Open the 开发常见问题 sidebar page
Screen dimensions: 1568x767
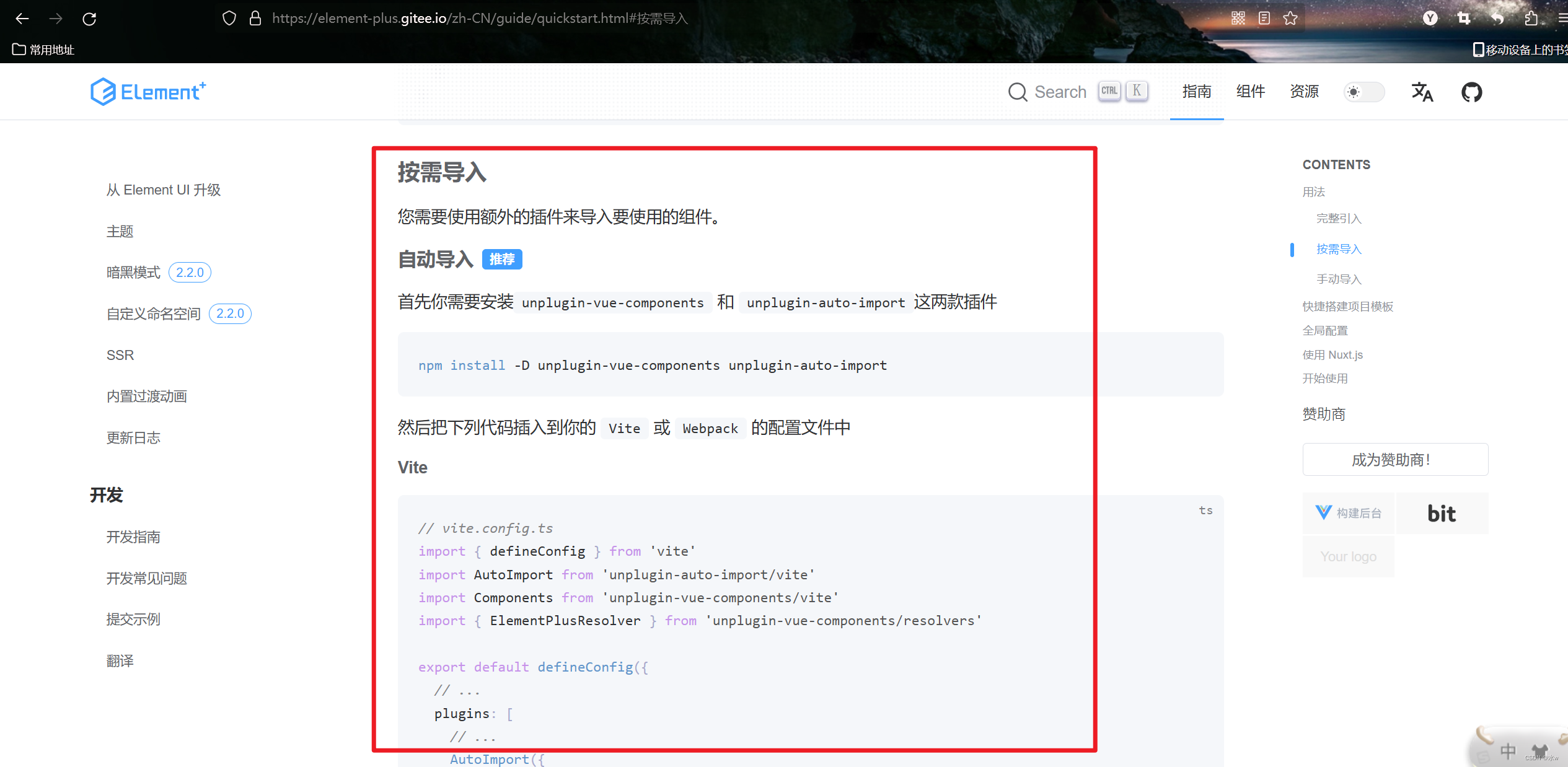click(147, 578)
